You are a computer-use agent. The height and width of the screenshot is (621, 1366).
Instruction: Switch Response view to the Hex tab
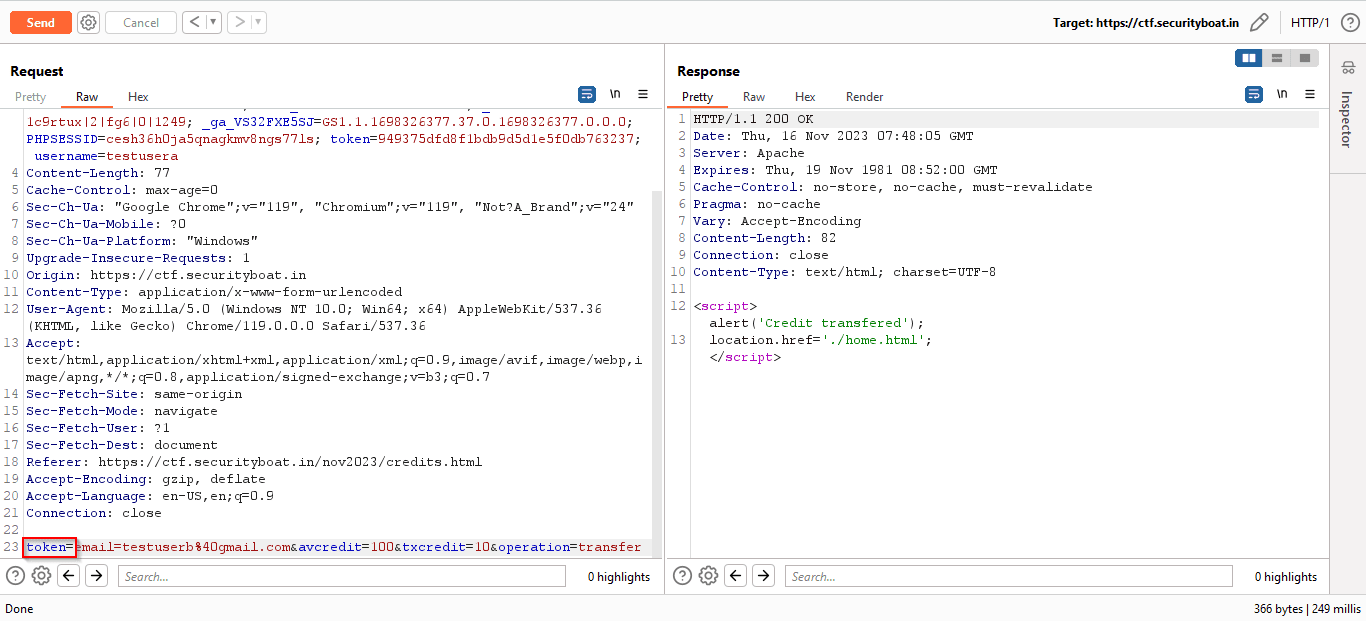[x=805, y=97]
